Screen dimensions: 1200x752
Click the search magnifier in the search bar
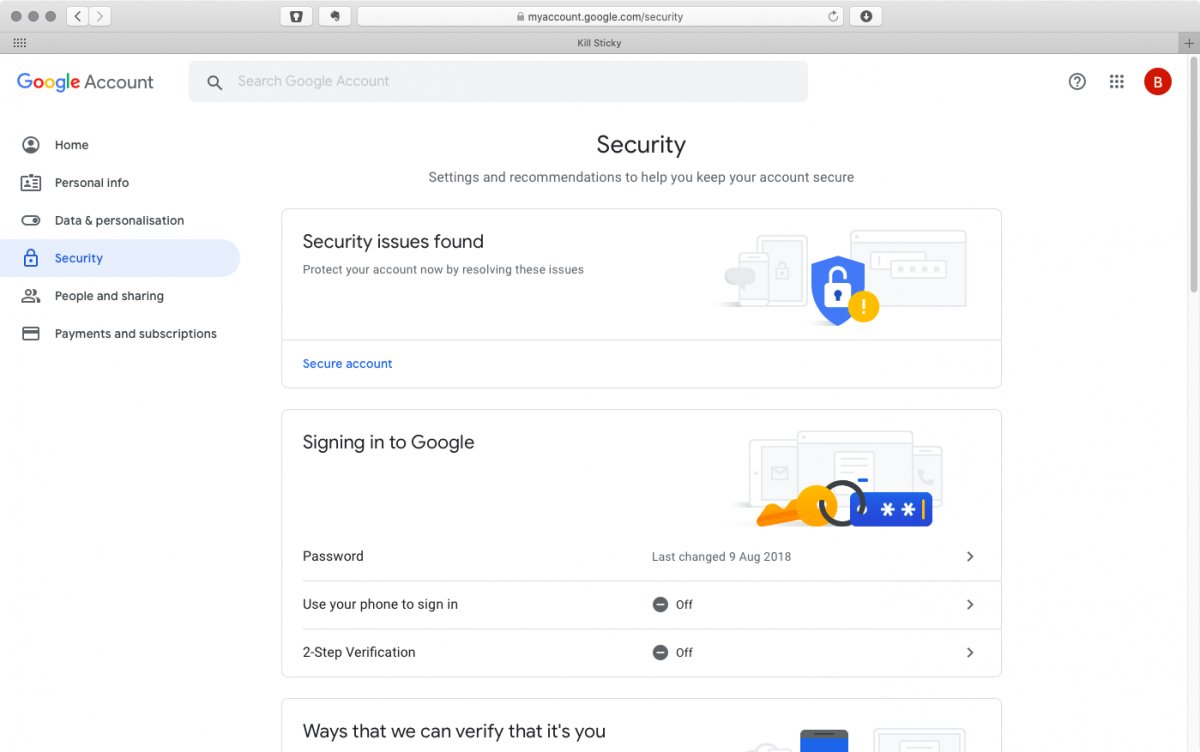pyautogui.click(x=215, y=81)
